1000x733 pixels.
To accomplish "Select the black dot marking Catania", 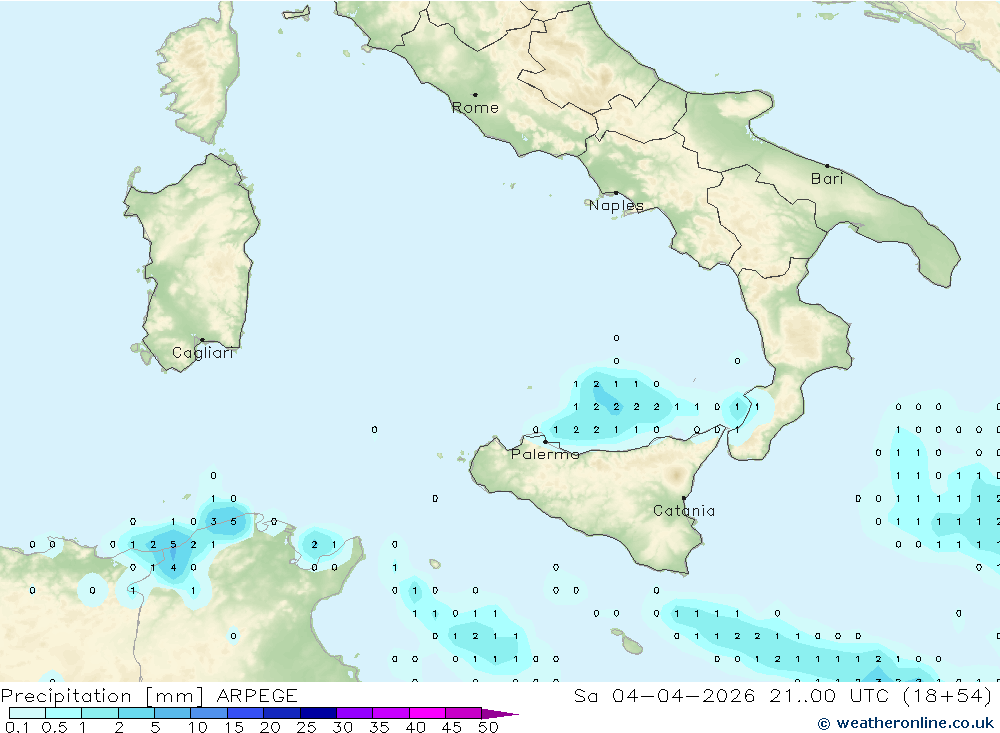I will [684, 498].
